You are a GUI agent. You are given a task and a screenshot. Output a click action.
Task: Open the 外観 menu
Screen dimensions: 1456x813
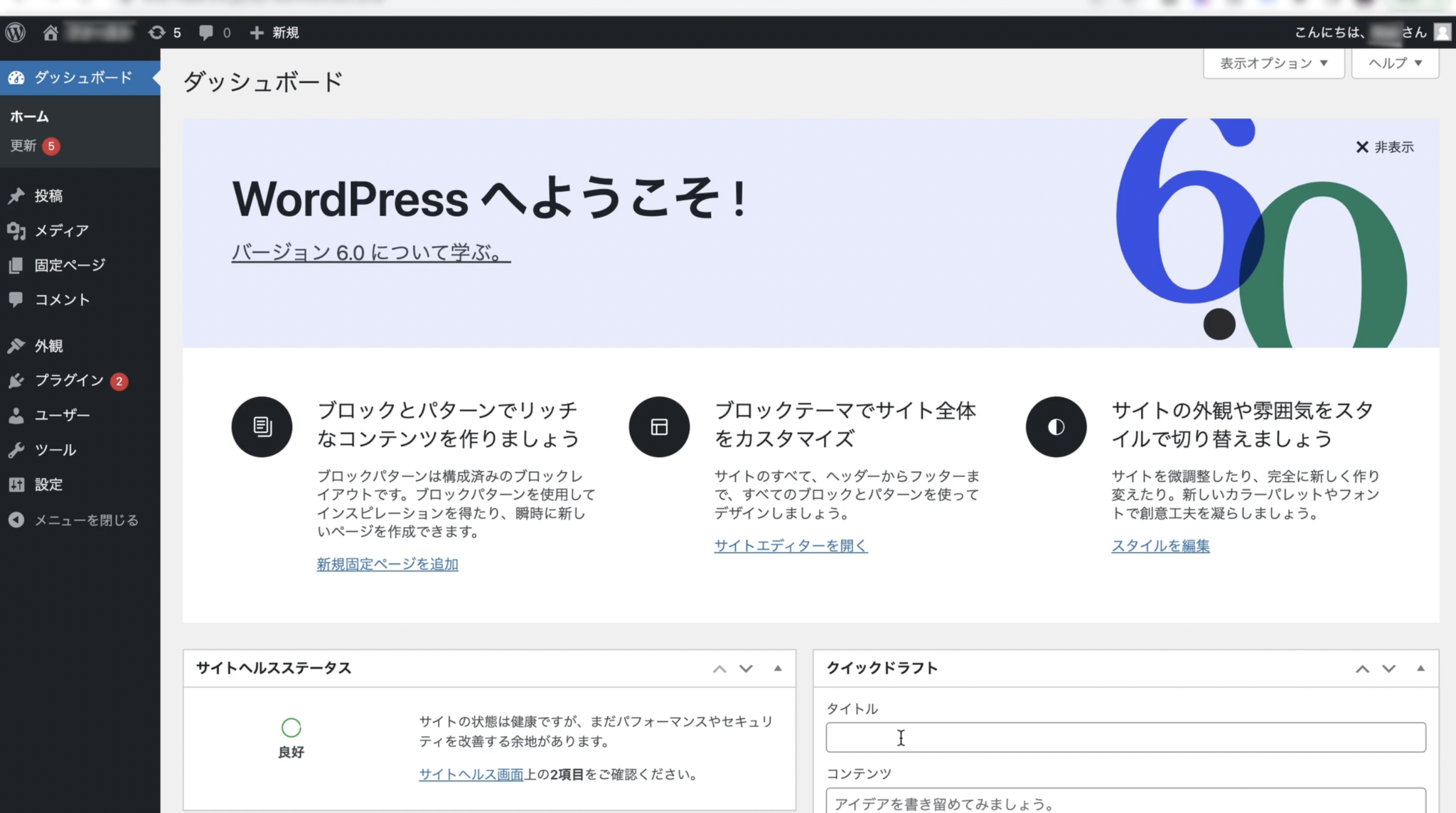click(49, 345)
